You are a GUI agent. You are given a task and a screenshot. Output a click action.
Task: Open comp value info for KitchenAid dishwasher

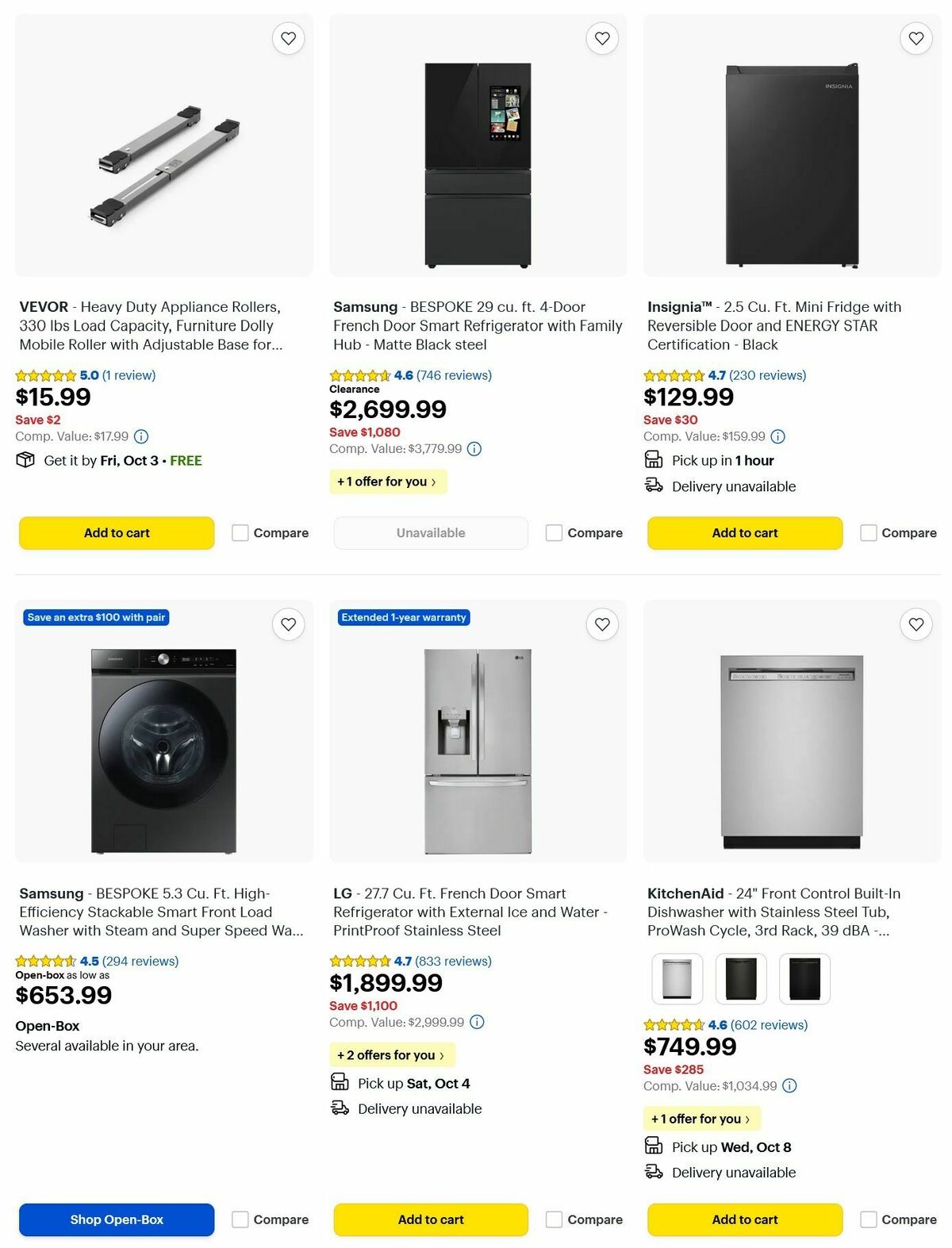(789, 1085)
